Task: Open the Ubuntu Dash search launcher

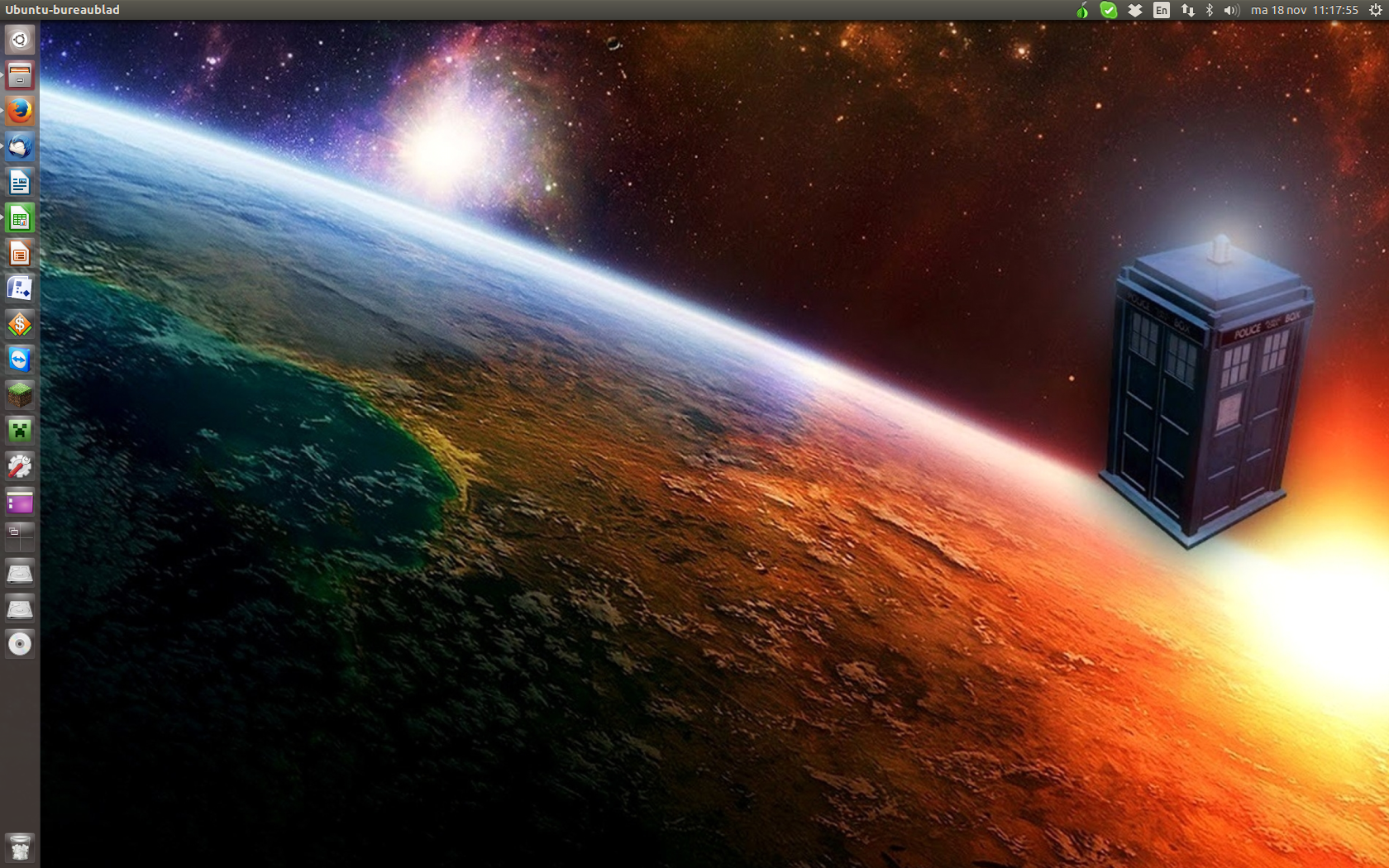Action: pos(20,40)
